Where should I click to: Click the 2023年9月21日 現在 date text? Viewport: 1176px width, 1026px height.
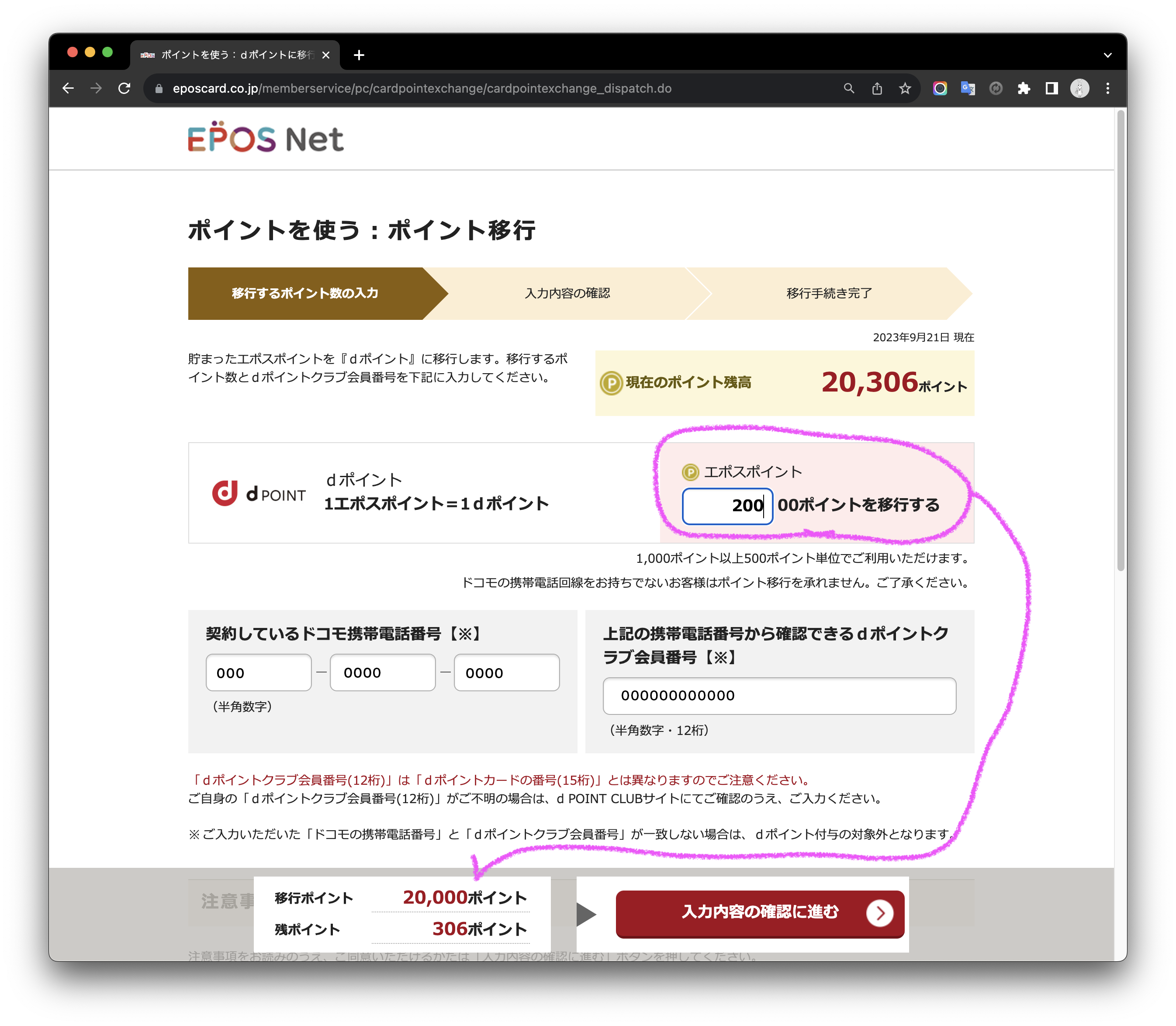point(923,337)
